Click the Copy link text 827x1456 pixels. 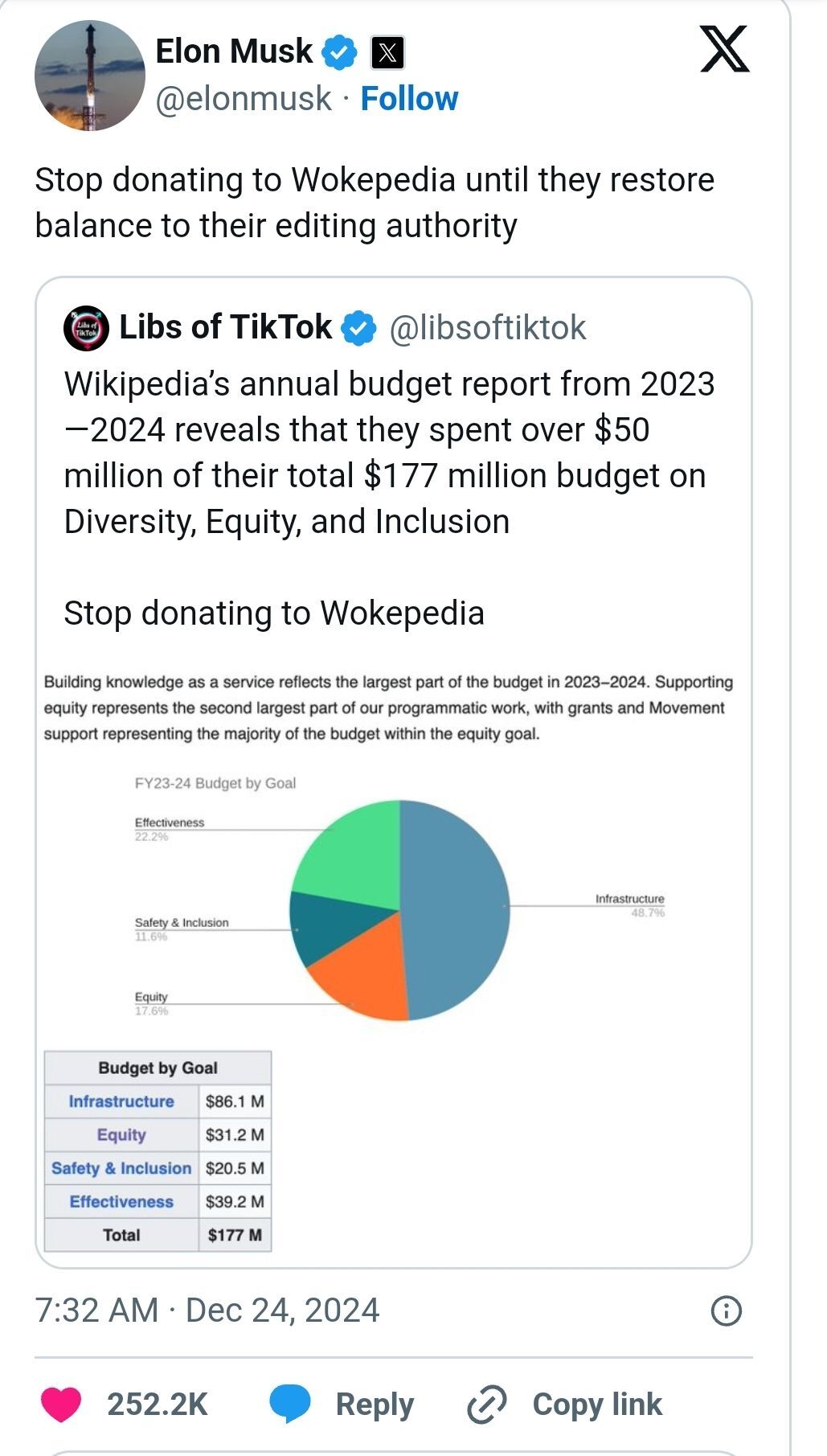pos(597,1405)
